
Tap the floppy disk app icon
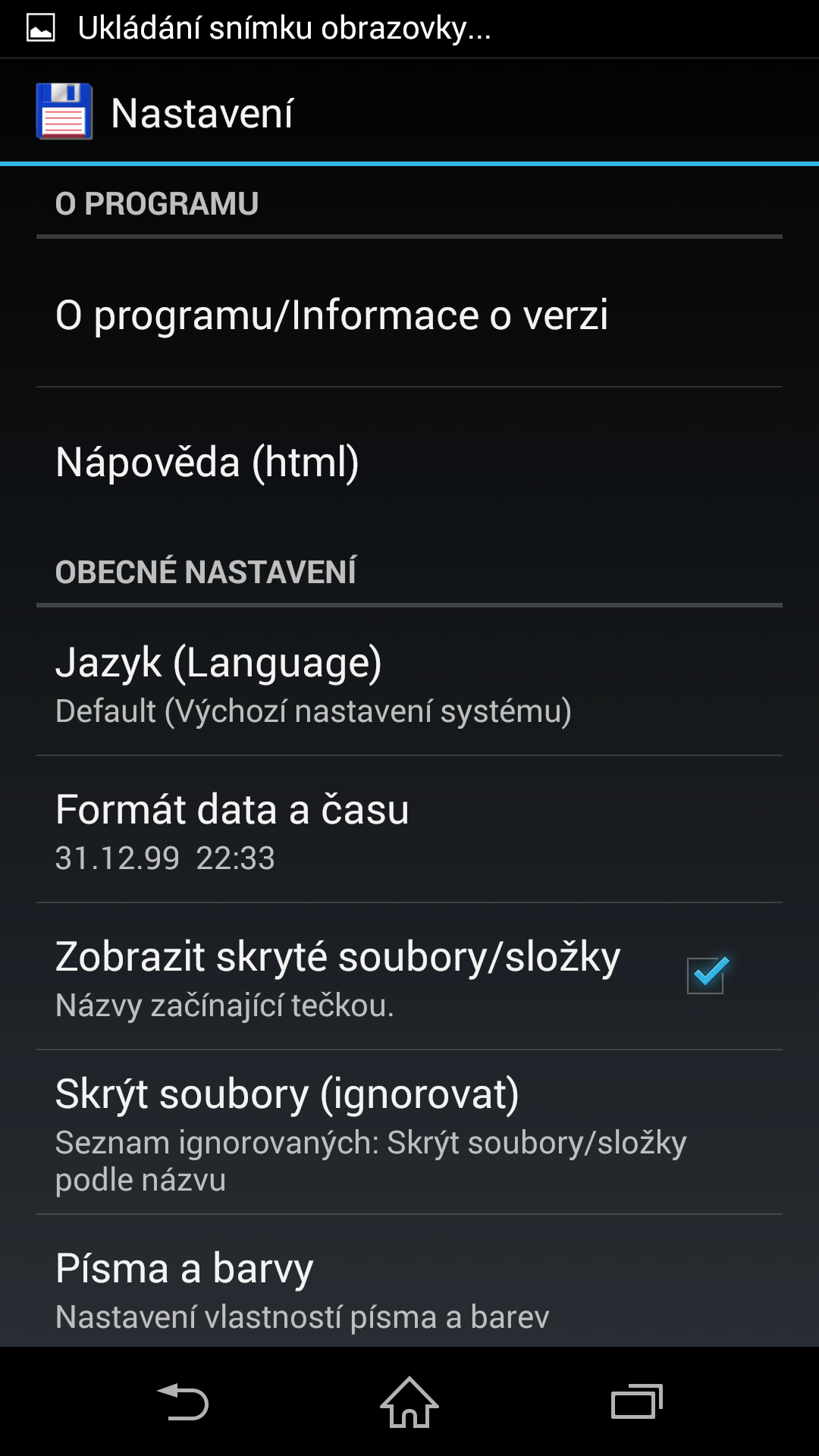coord(64,112)
